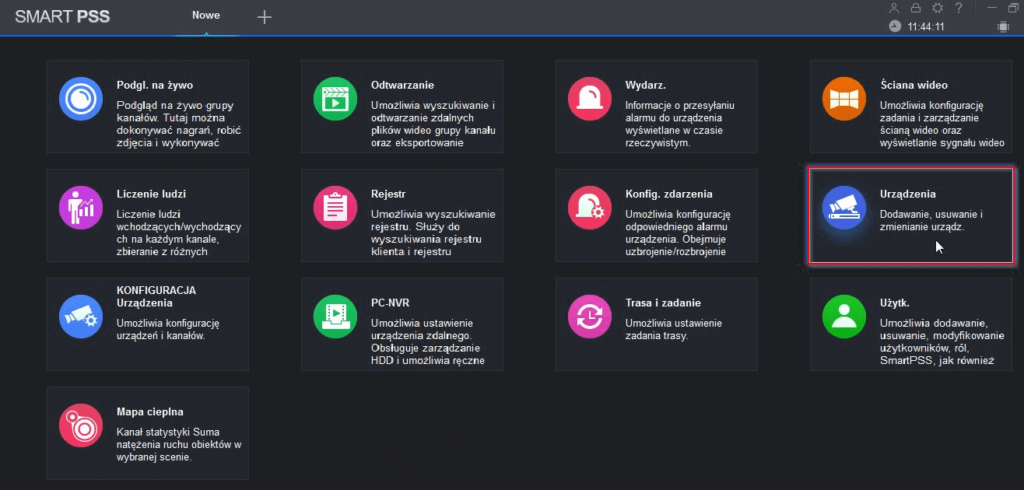Click the Użytk. user management icon

842,316
